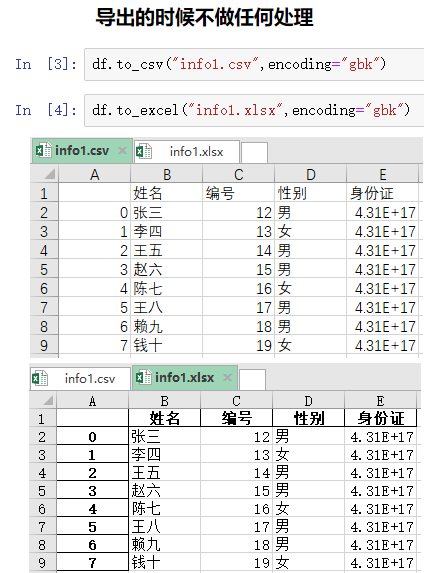Select column C header in the upper sheet

pyautogui.click(x=238, y=174)
